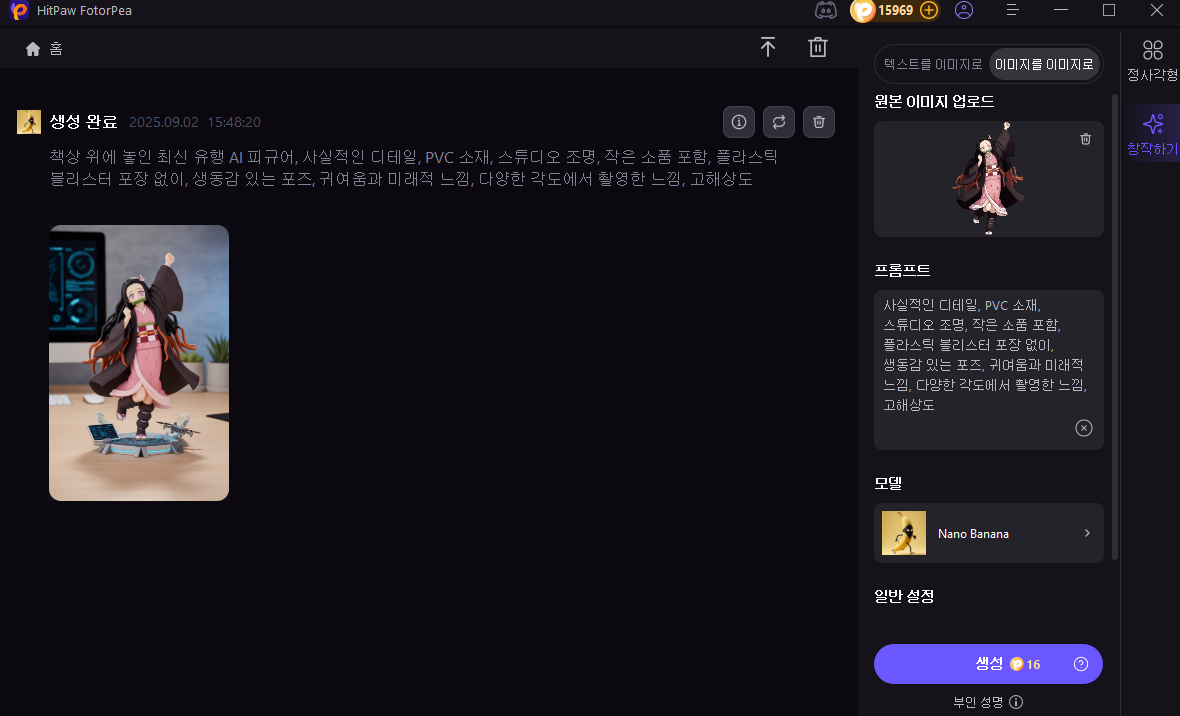Open the user account profile icon

coord(964,11)
